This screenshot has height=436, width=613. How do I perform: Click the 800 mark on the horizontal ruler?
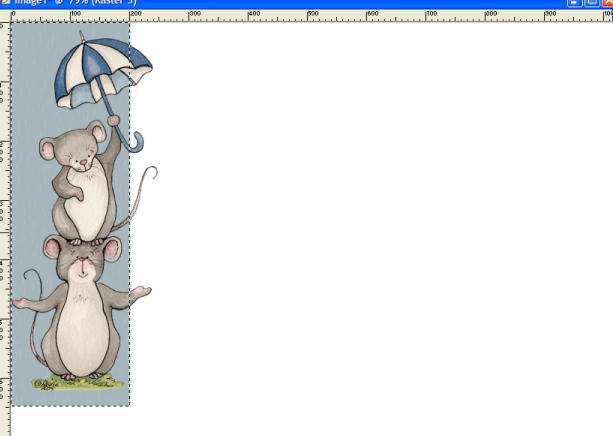(x=491, y=14)
